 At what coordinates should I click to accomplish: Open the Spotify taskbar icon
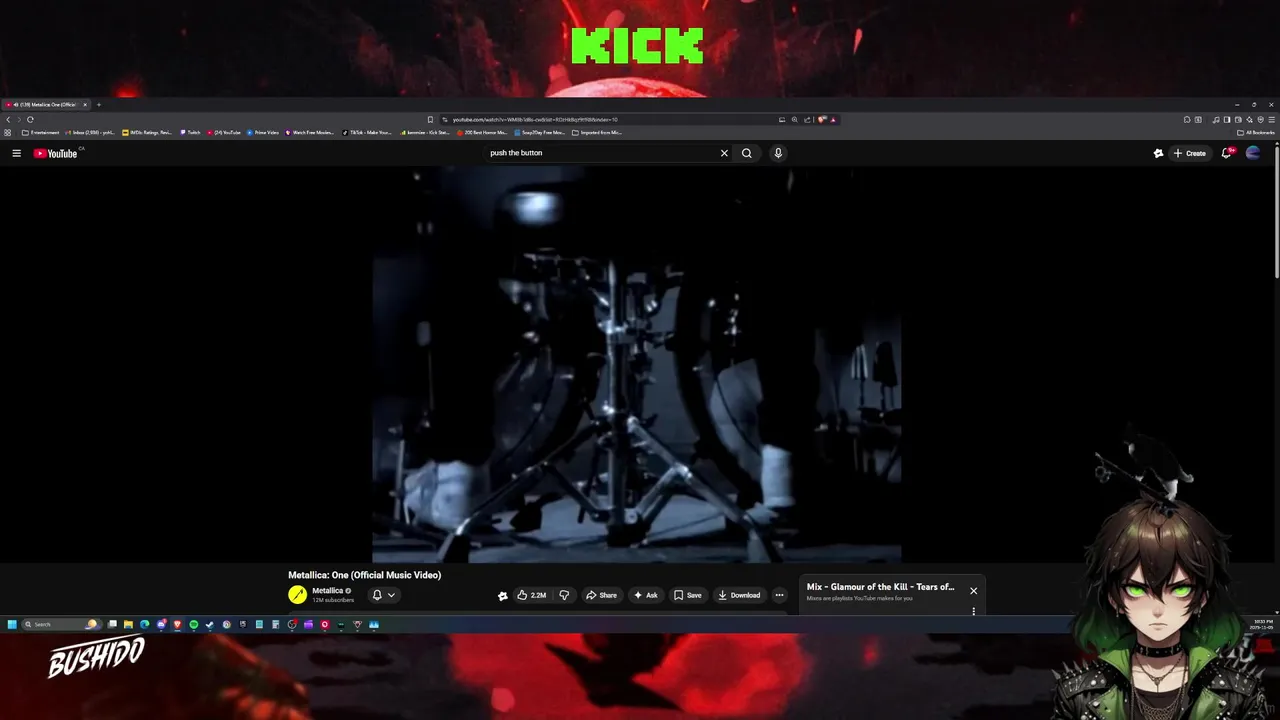[194, 624]
